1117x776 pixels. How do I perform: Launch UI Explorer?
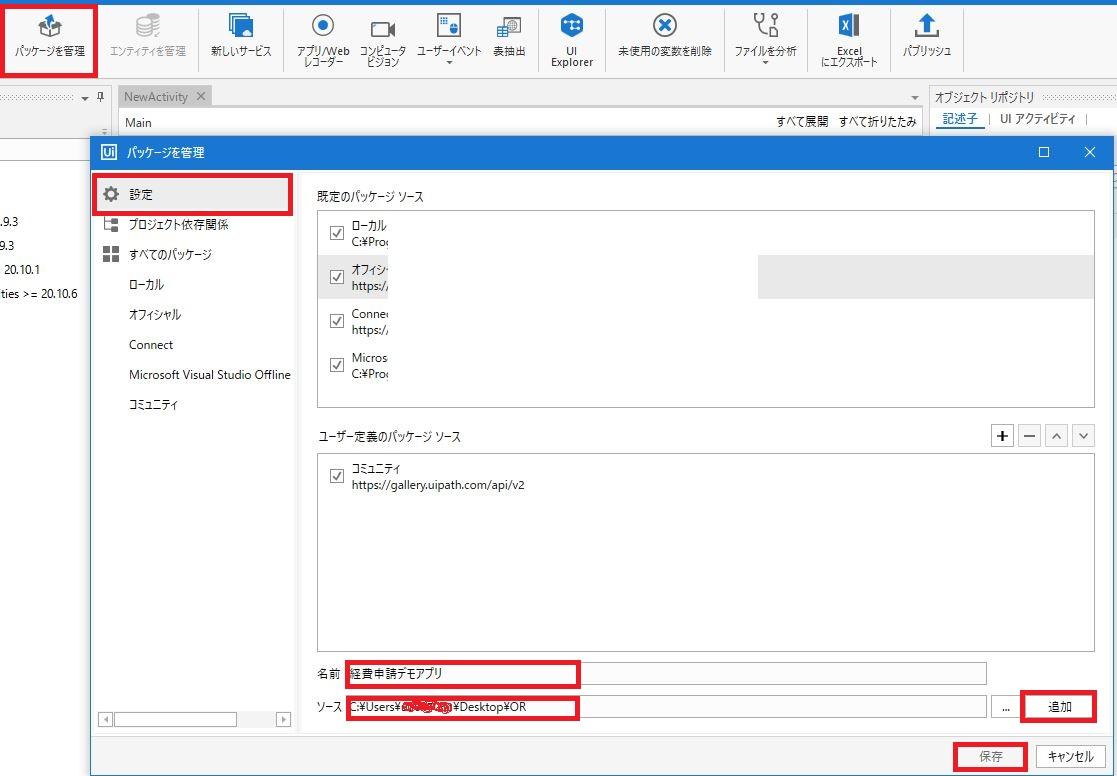click(x=572, y=41)
